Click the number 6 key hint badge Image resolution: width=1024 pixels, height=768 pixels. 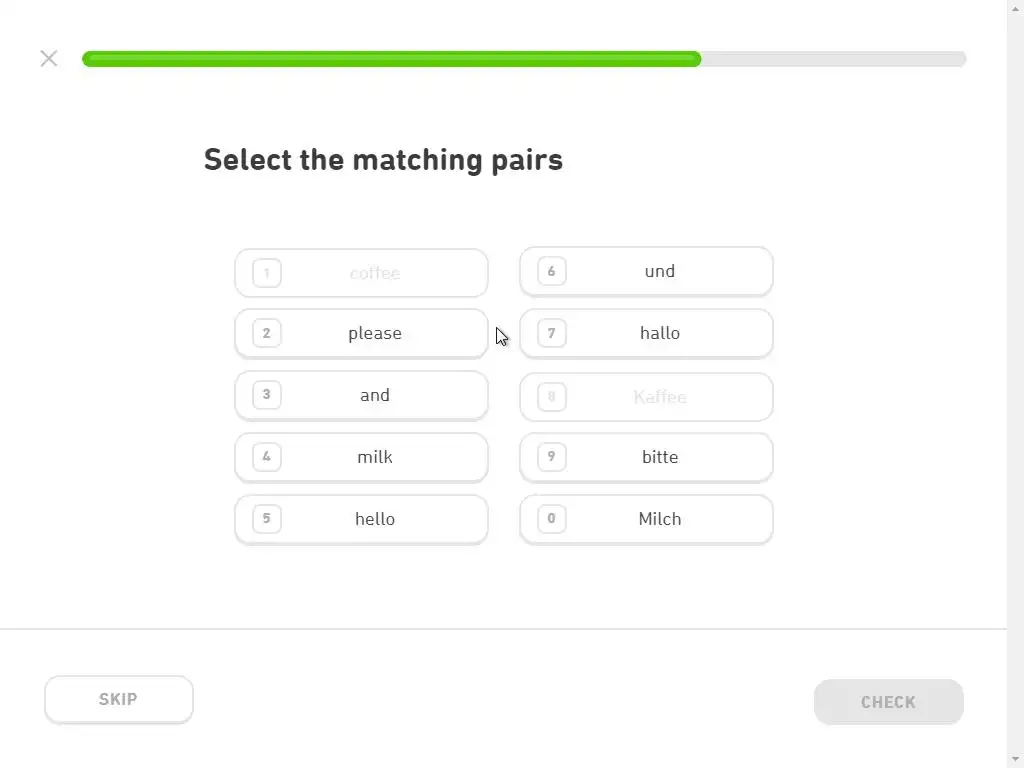pos(551,271)
